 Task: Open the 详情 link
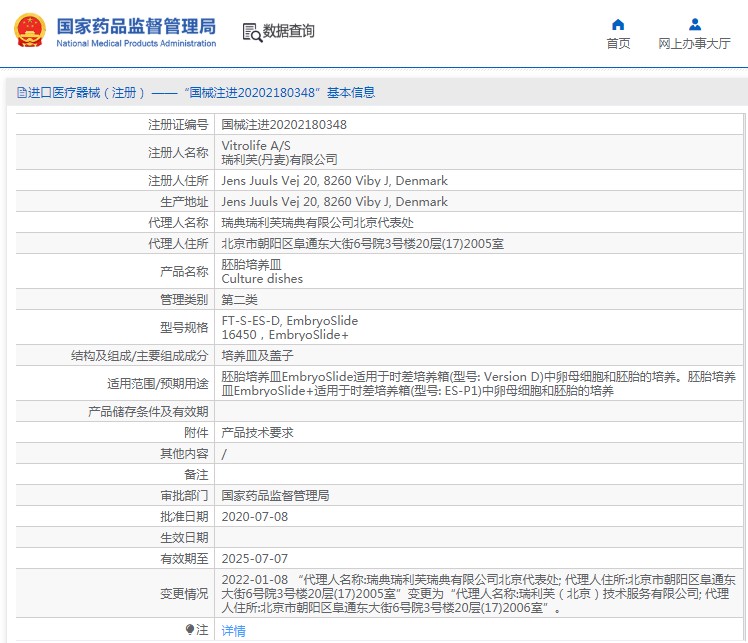234,631
